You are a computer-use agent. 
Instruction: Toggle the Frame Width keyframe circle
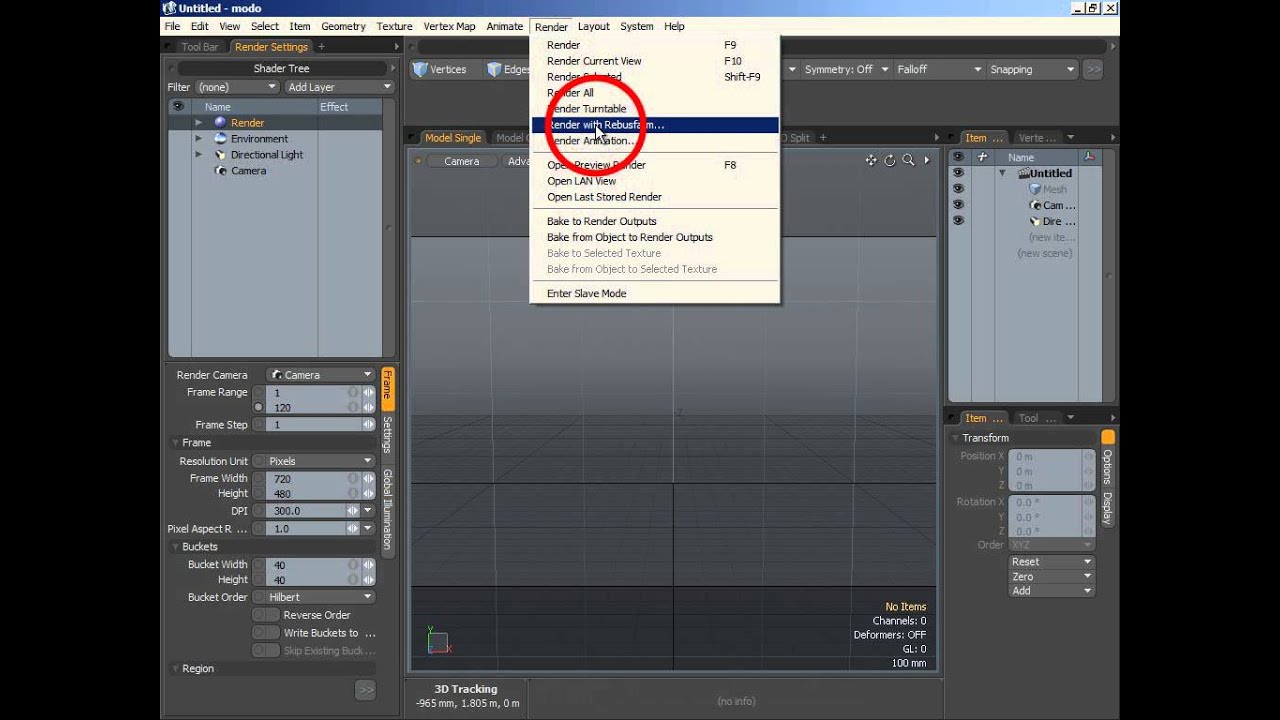[x=259, y=478]
